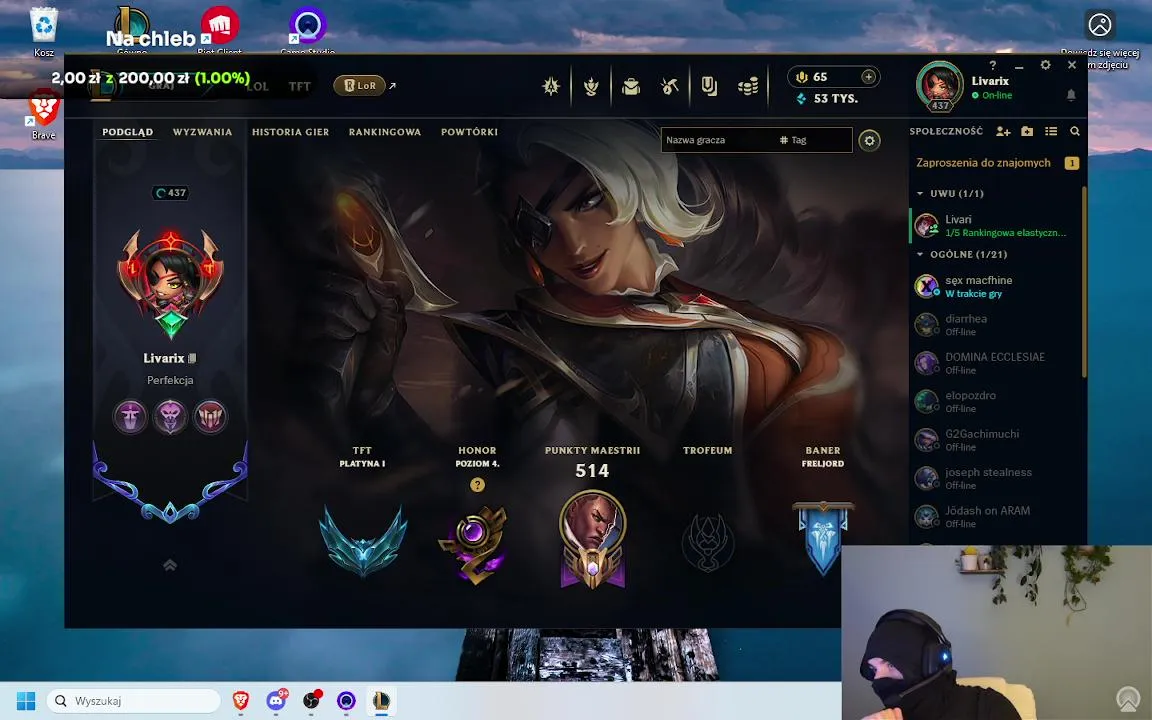The height and width of the screenshot is (720, 1152).
Task: Open the HISTORIA GIER tab
Action: (x=290, y=132)
